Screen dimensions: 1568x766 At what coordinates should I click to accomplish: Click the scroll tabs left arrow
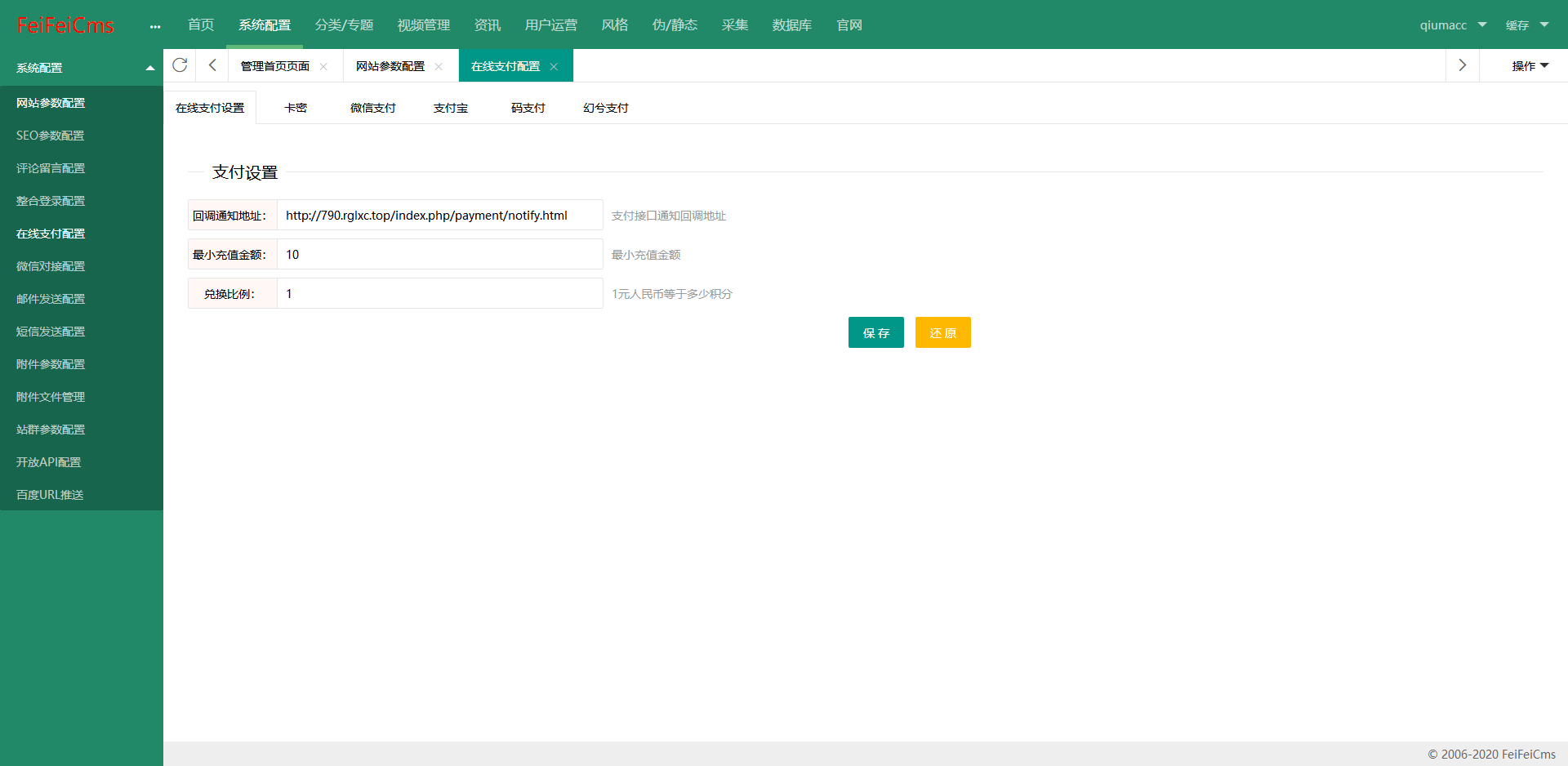212,65
